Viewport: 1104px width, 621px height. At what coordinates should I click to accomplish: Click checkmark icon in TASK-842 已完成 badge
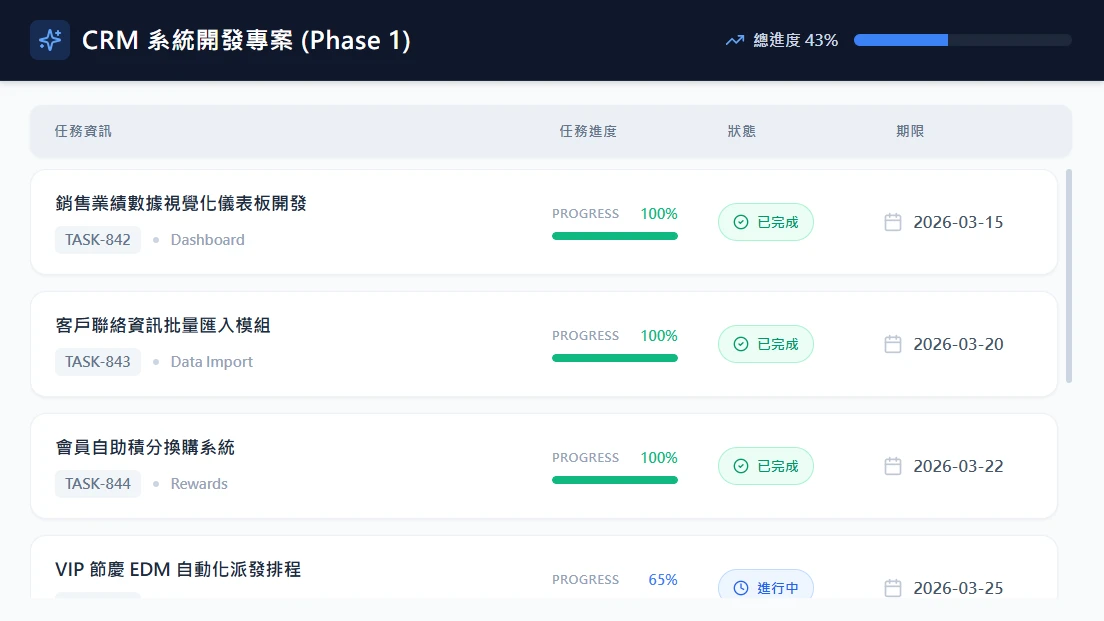tap(741, 222)
